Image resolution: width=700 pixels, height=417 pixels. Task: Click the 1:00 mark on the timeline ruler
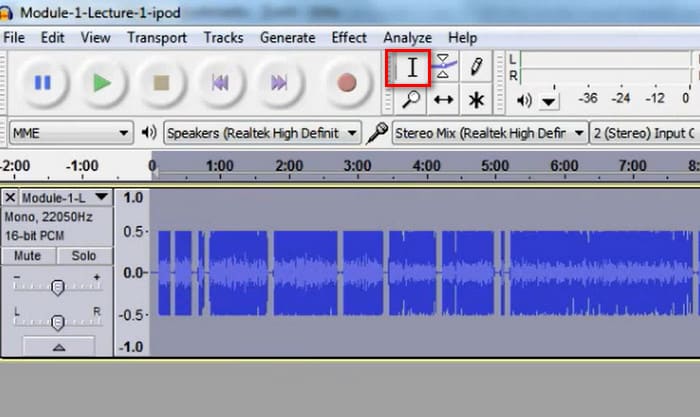tap(220, 166)
